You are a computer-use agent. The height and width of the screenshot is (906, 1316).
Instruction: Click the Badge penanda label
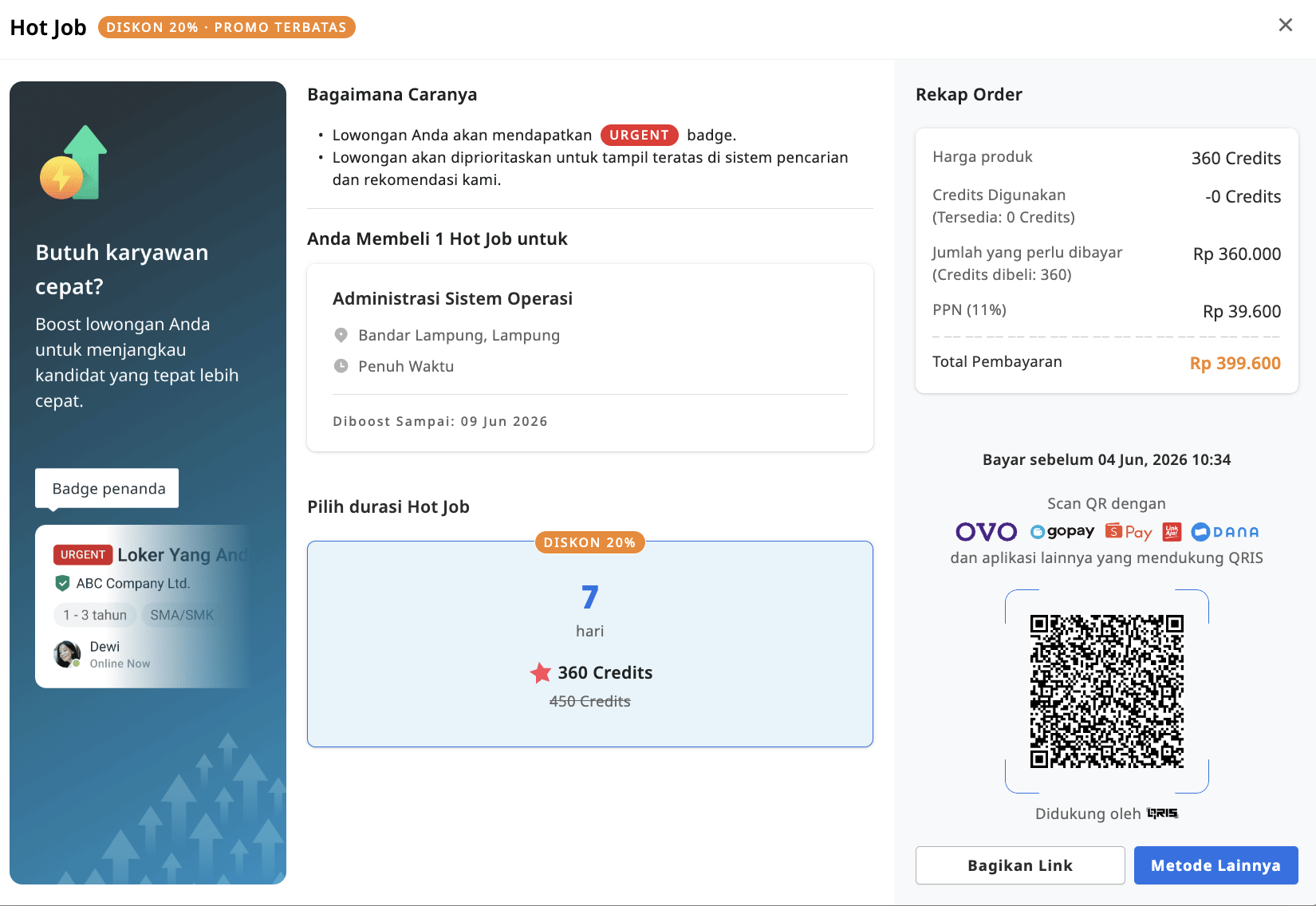click(108, 488)
